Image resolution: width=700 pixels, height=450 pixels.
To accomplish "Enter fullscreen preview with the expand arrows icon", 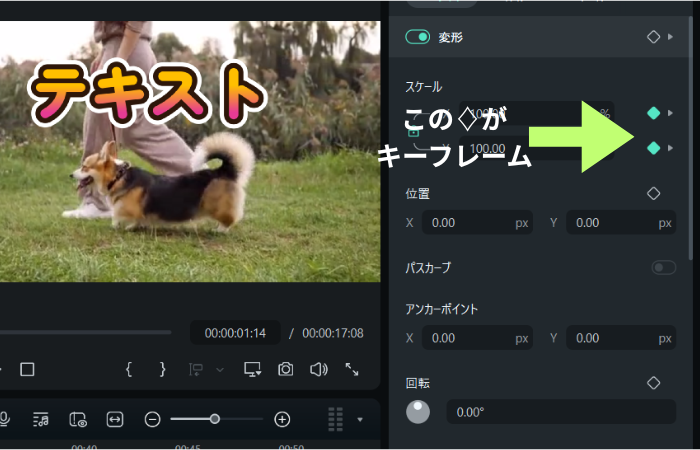I will (352, 369).
